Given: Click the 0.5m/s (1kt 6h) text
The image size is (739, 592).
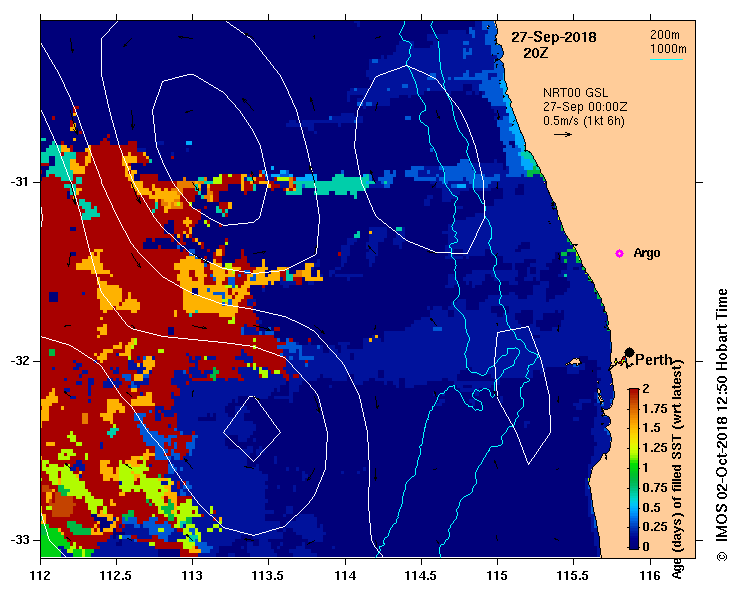Looking at the screenshot, I should coord(583,121).
